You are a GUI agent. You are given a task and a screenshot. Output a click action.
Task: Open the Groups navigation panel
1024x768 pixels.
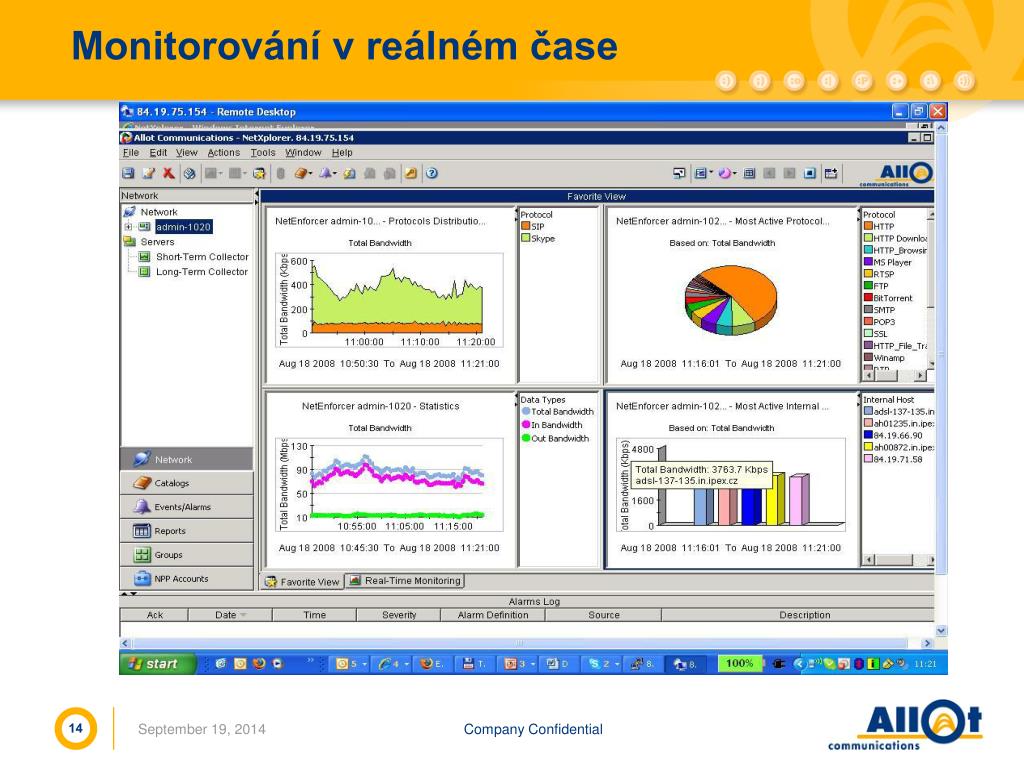coord(186,554)
